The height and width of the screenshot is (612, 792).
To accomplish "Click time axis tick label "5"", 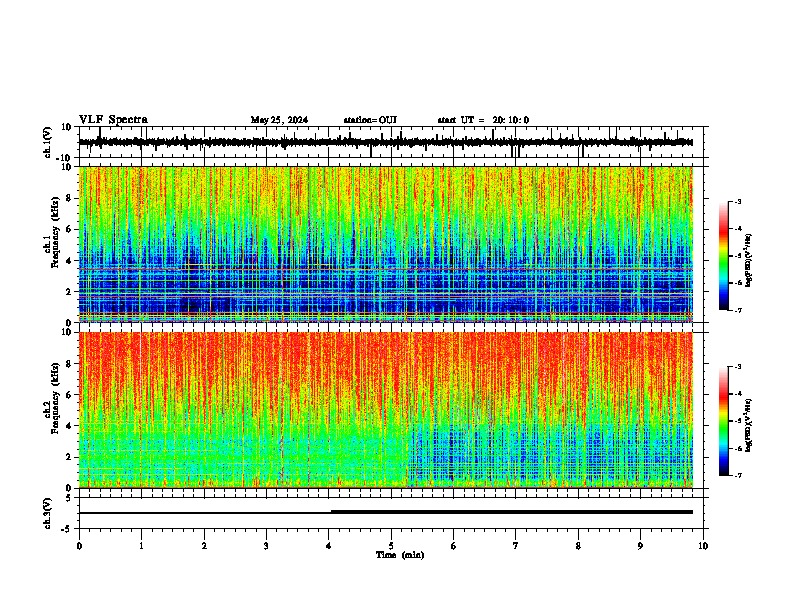I will pyautogui.click(x=391, y=546).
